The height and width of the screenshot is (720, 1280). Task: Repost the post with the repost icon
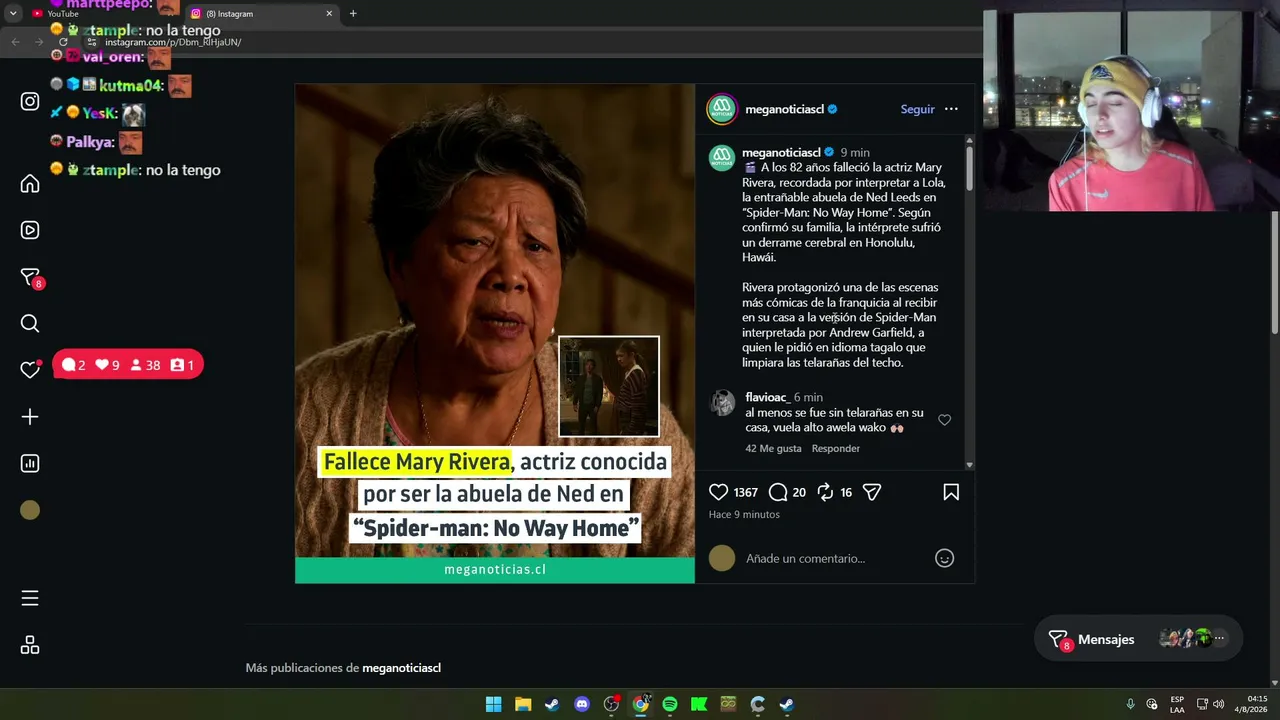(x=825, y=492)
